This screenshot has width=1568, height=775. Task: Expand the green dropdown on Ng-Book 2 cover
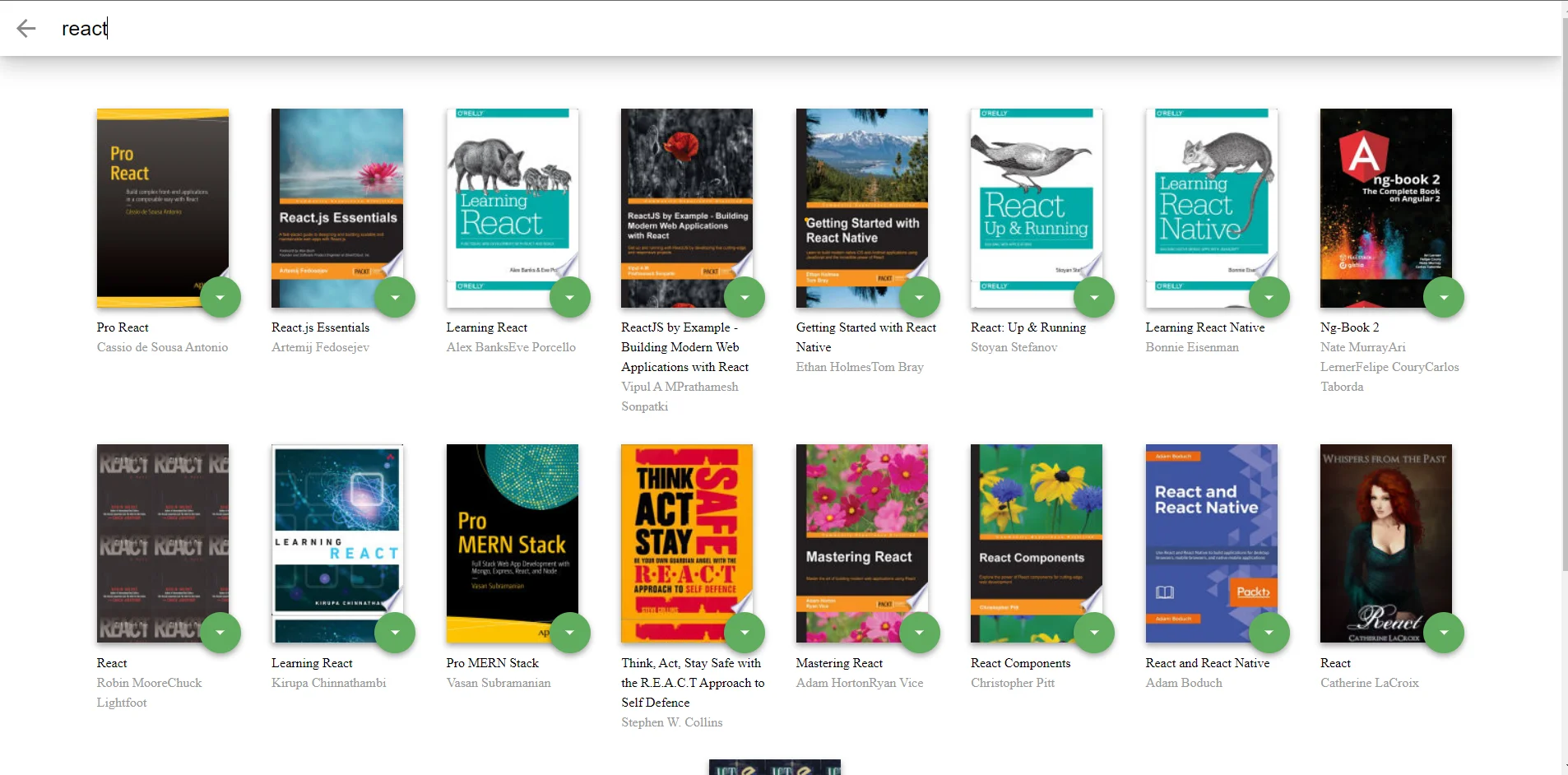(1444, 297)
